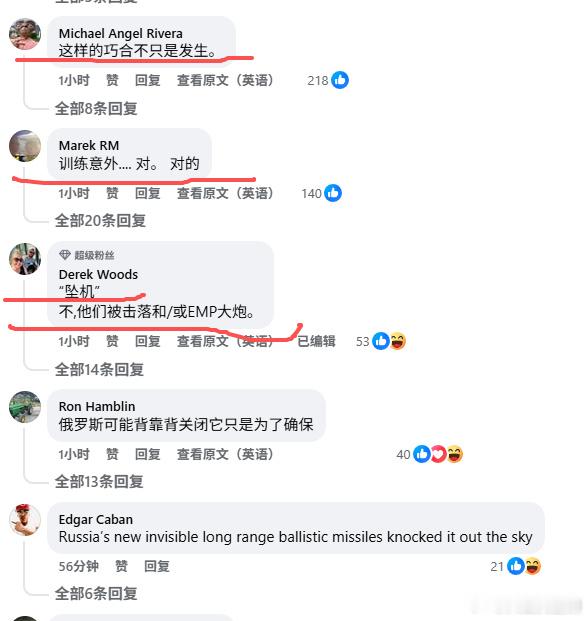Expand 全部20条回复 under Marek RM
Viewport: 588px width, 621px height.
[100, 221]
